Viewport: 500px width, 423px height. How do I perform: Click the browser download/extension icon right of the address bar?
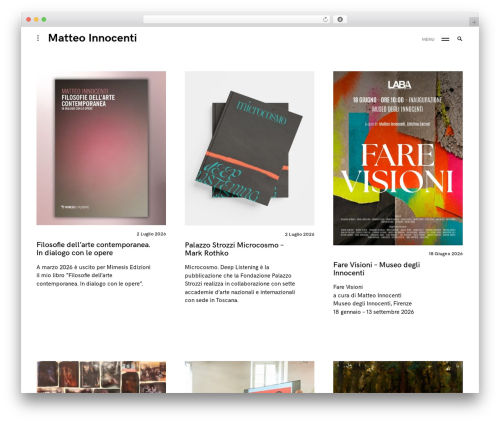click(340, 19)
